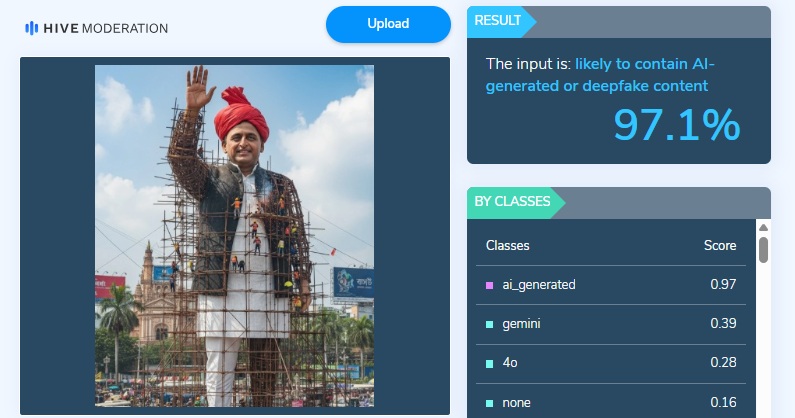Click the gemini teal color swatch

tap(489, 324)
